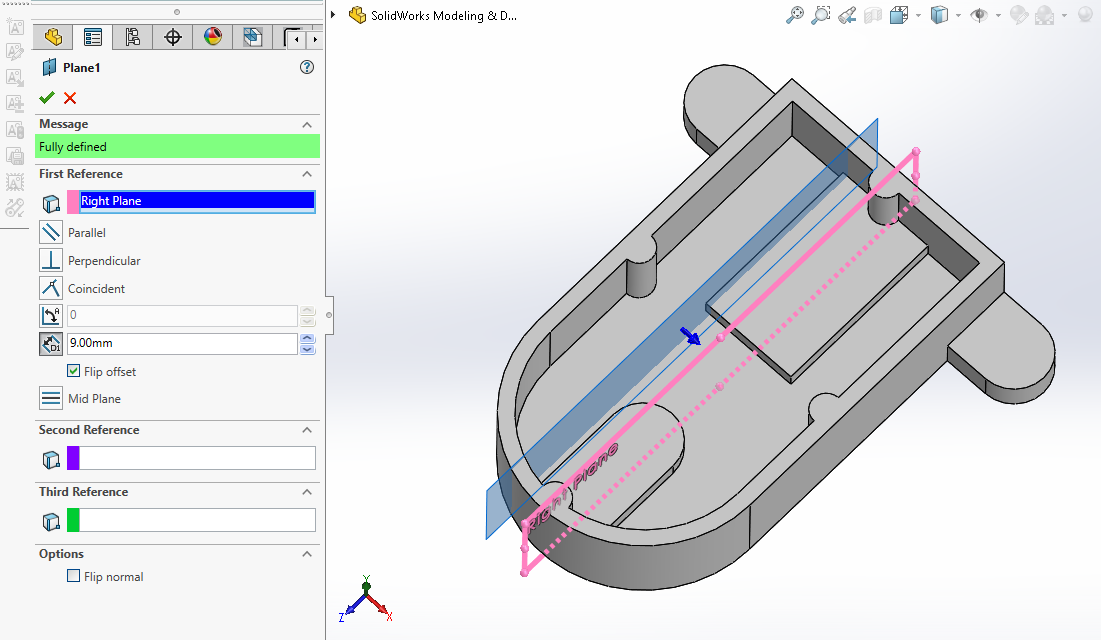This screenshot has height=640, width=1101.
Task: Open Plane1 help question mark
Action: [307, 68]
